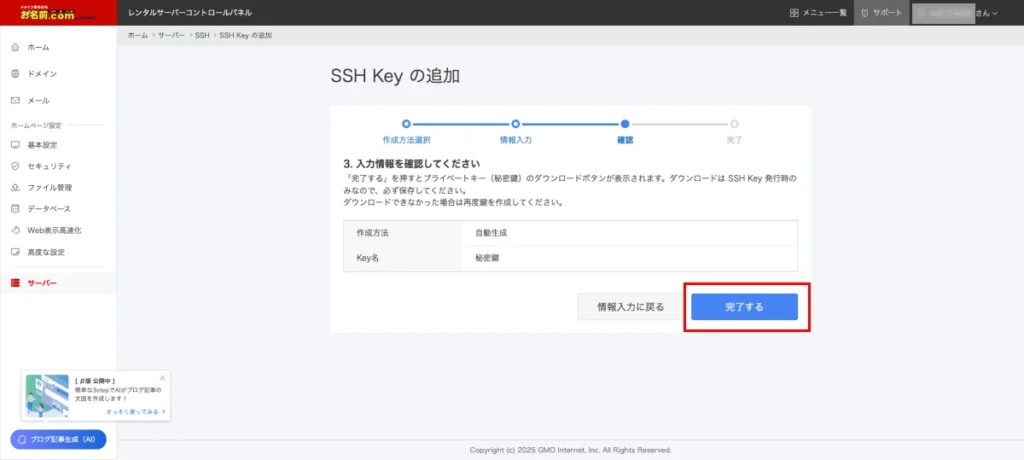Click the さっそく使ってみる link
The width and height of the screenshot is (1024, 460).
point(135,412)
